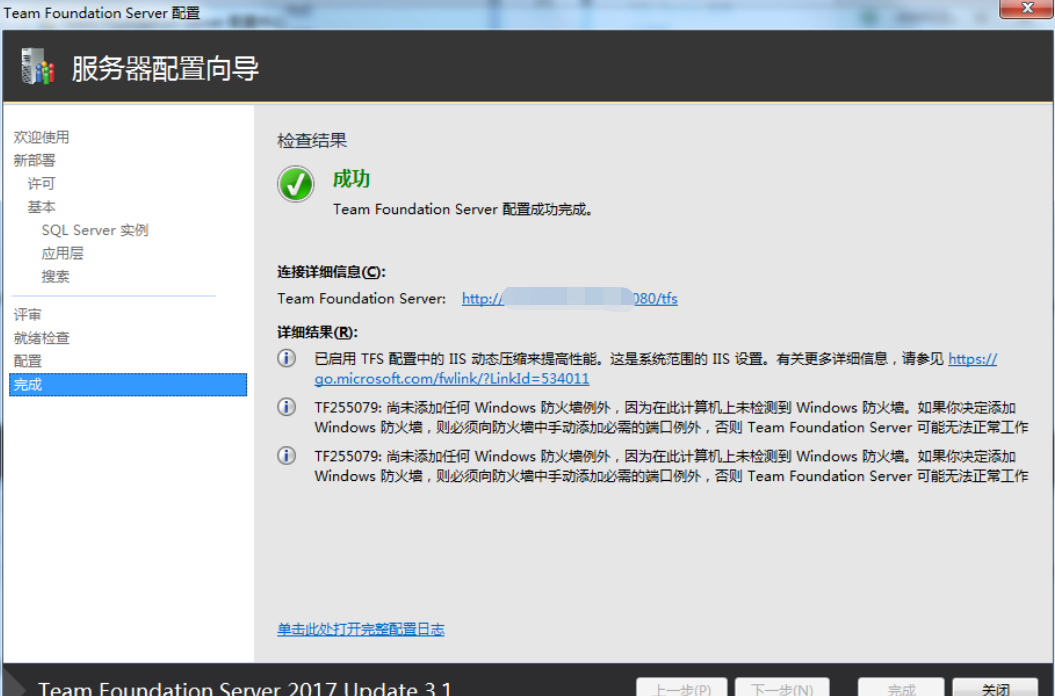Select 基本 step in sidebar

click(41, 207)
